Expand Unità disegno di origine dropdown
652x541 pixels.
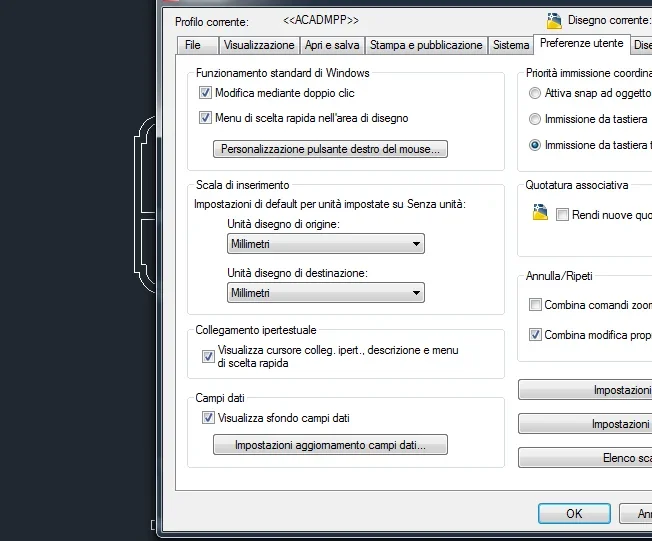[326, 244]
